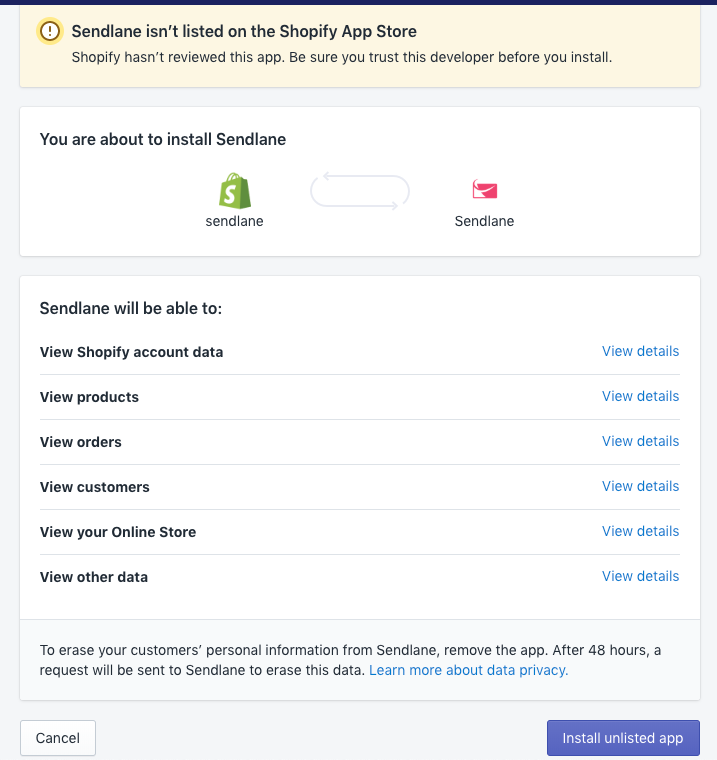Select the 'View Shopify account data' row label

(x=131, y=352)
